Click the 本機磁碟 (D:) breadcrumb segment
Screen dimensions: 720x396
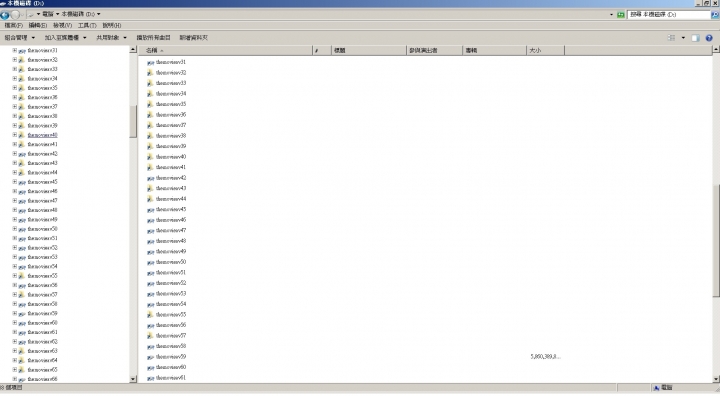click(x=78, y=15)
